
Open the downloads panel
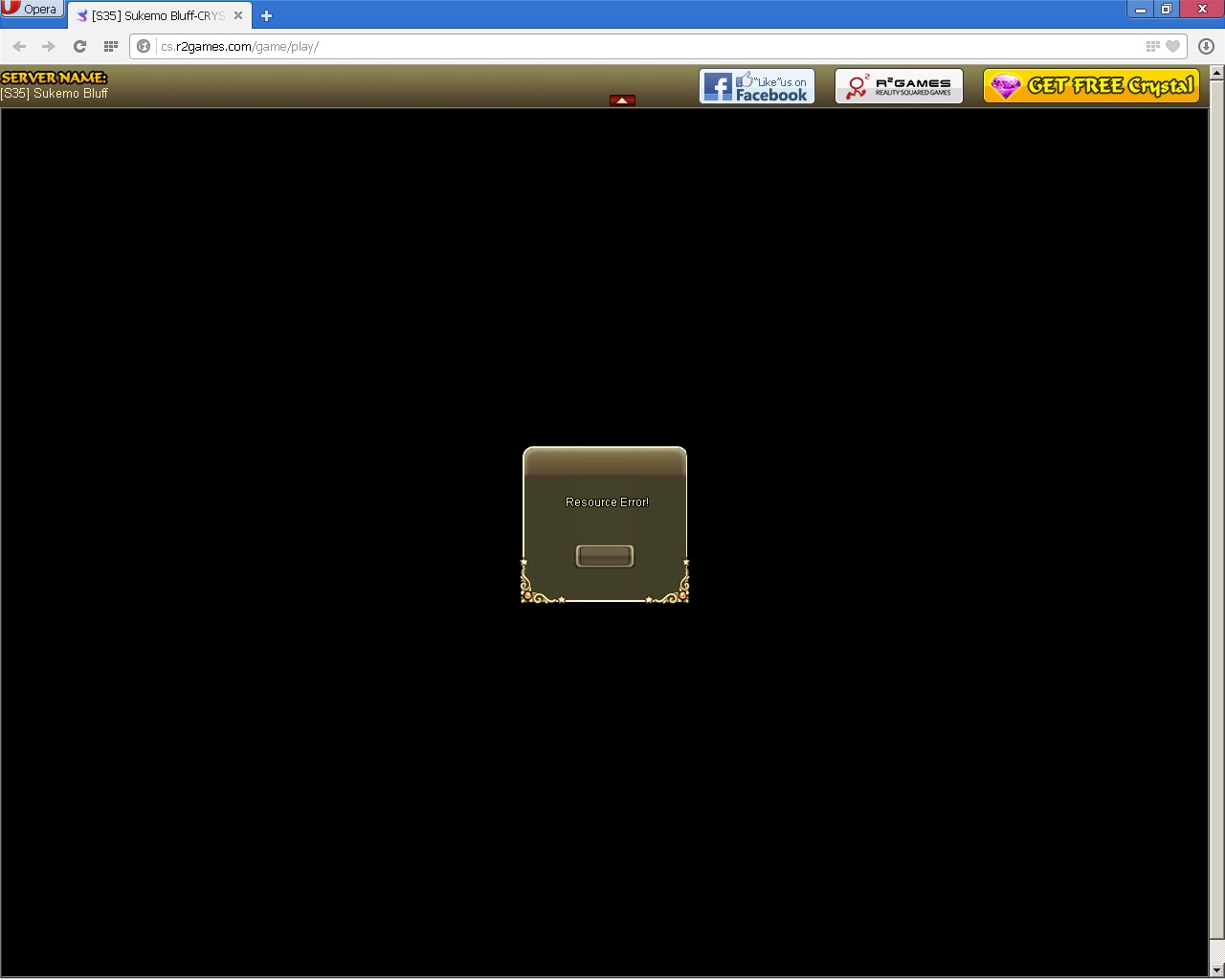(x=1206, y=46)
